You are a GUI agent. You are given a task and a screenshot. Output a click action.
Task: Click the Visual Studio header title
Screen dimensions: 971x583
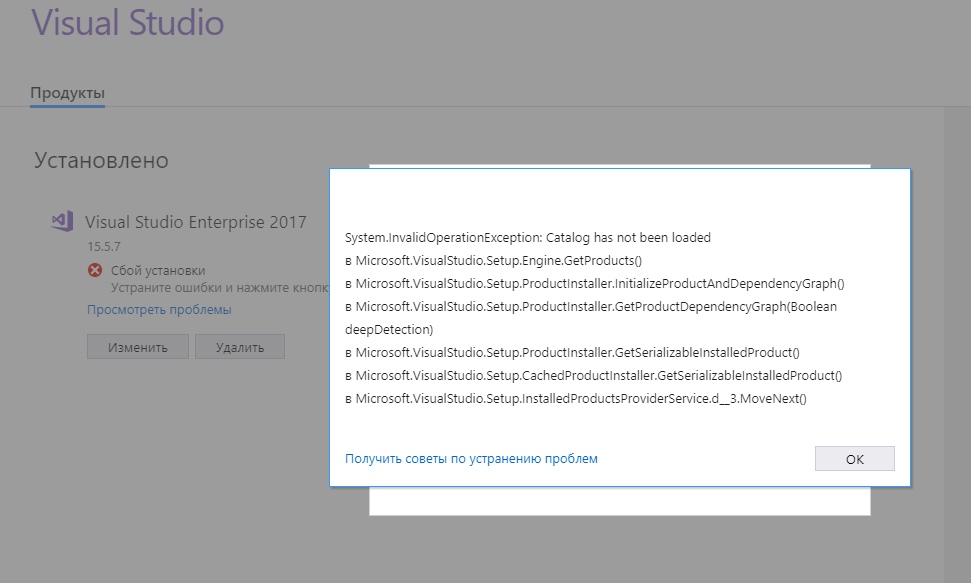tap(128, 23)
